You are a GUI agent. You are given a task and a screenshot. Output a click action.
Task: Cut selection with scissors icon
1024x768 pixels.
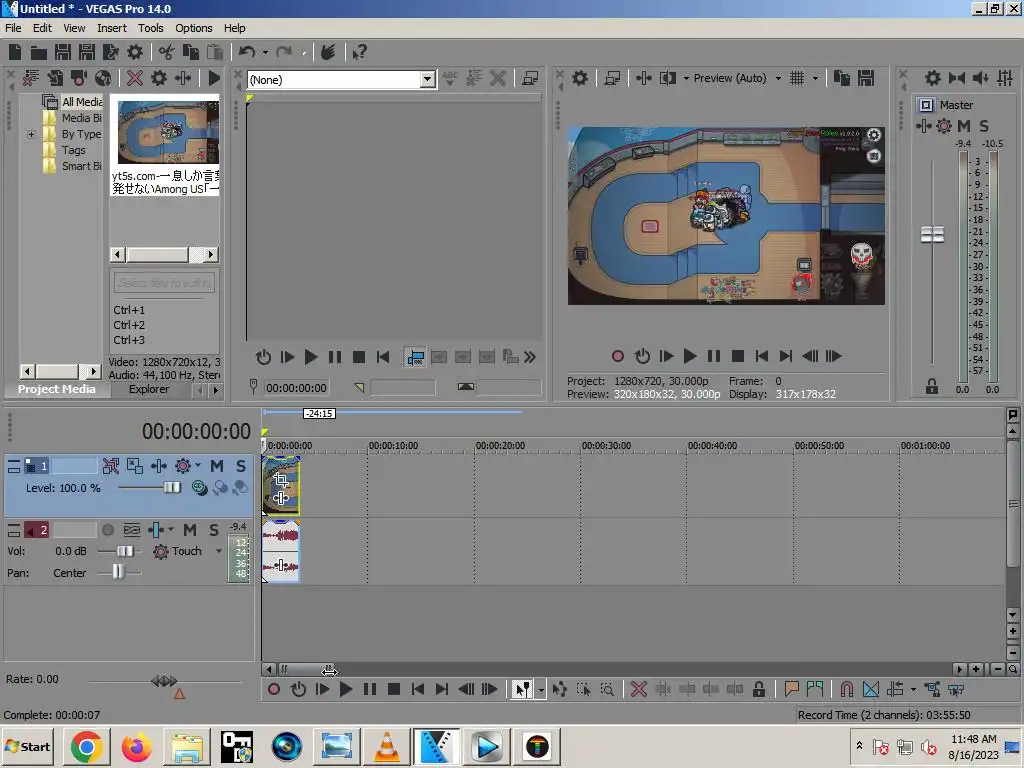click(167, 52)
